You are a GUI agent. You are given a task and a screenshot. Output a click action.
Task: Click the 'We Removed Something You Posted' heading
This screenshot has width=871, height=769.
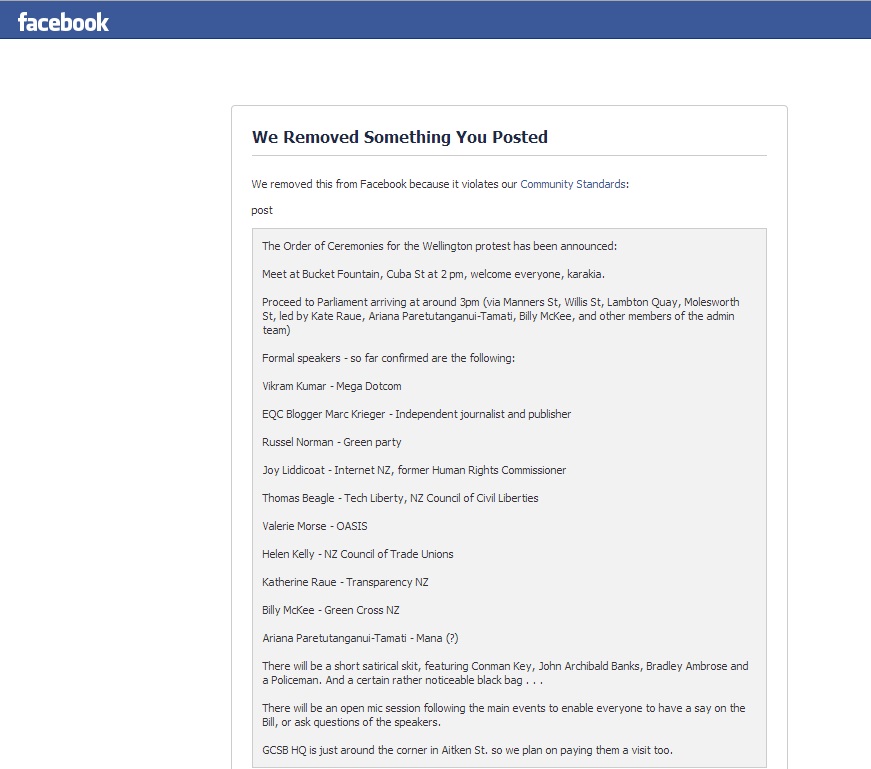tap(400, 137)
